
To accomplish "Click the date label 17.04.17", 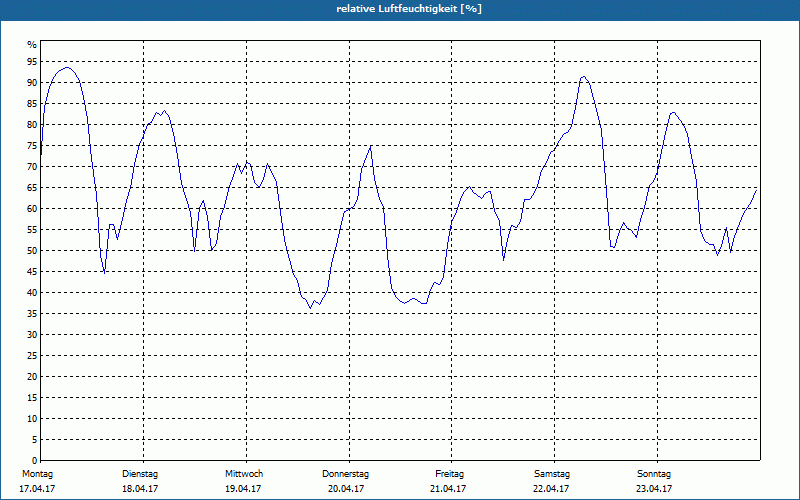I will (37, 489).
